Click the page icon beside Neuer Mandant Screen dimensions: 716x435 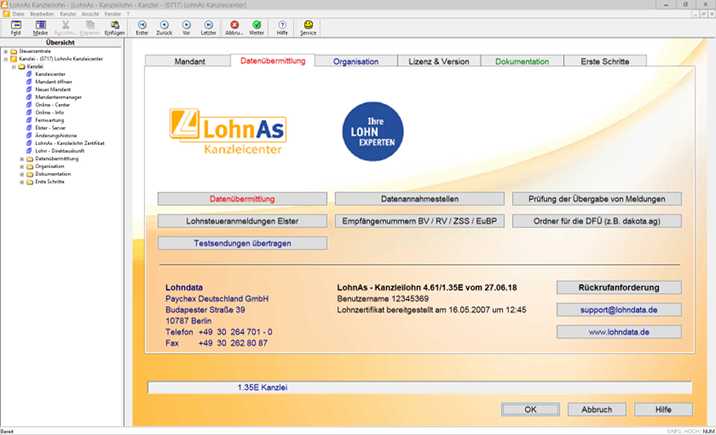(29, 89)
